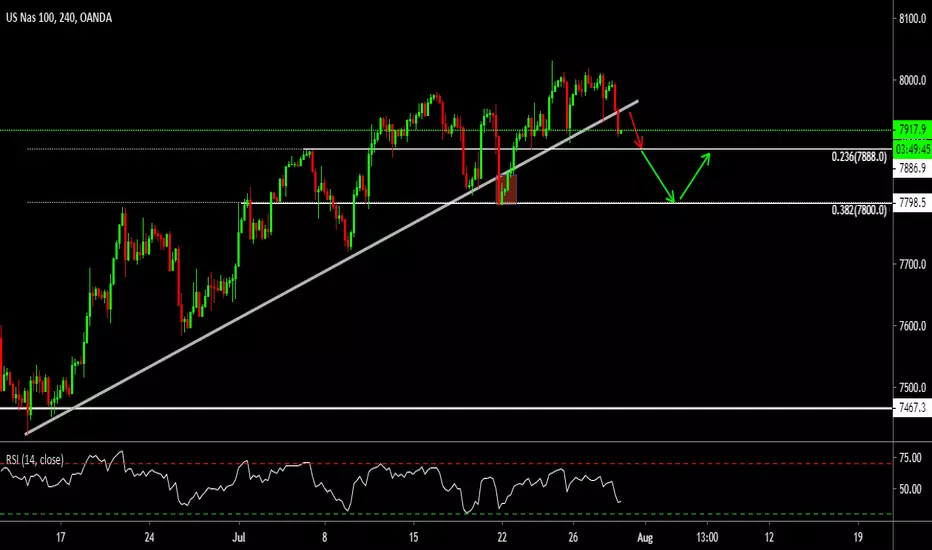Click the Aug date on time axis
The width and height of the screenshot is (932, 550).
[x=645, y=538]
